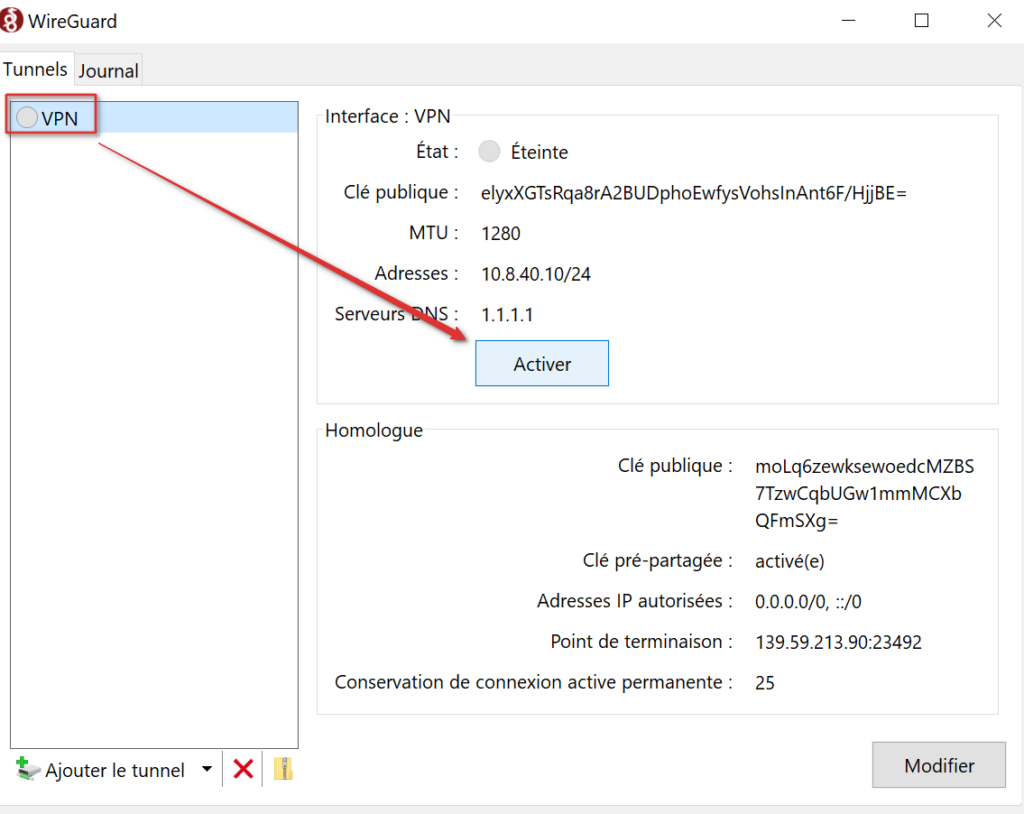Click the add tunnel icon with green plus
This screenshot has width=1024, height=814.
tap(29, 769)
